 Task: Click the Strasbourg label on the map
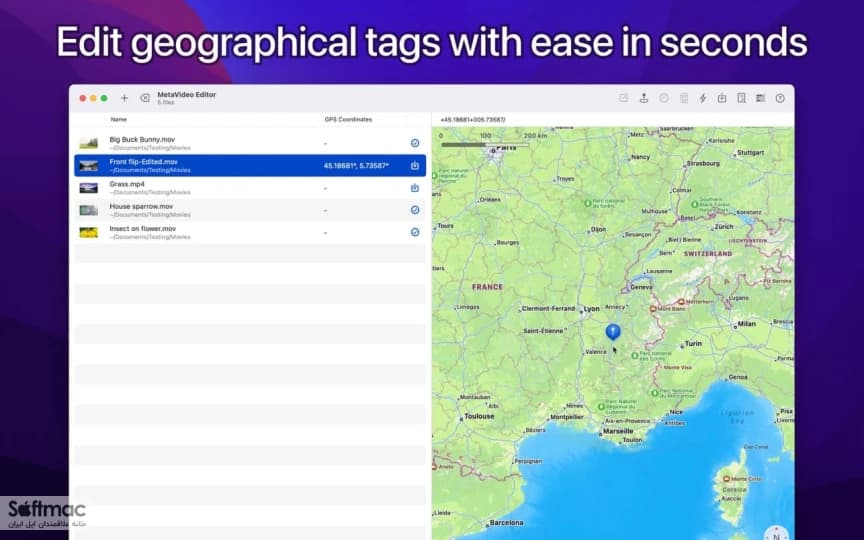coord(703,164)
